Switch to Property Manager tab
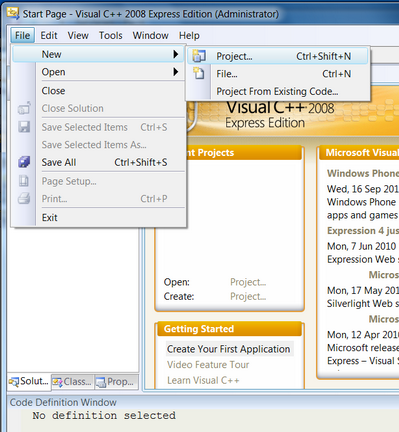This screenshot has width=399, height=432. point(116,382)
